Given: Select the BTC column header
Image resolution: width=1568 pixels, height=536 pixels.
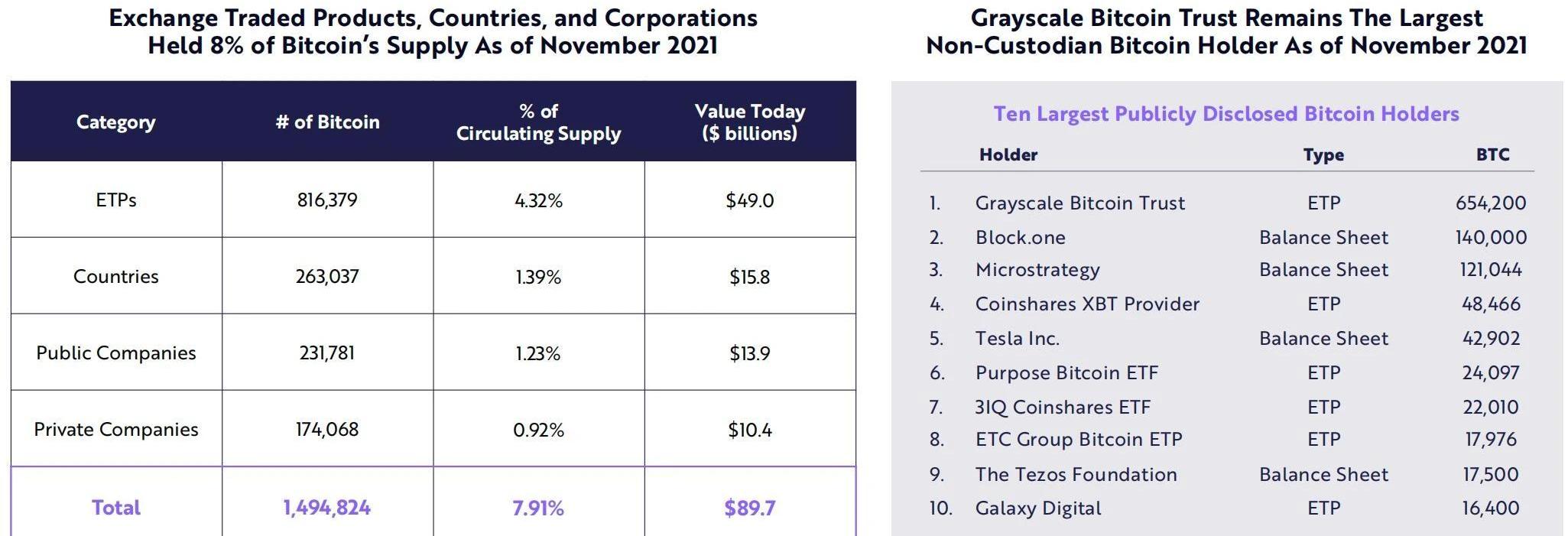Looking at the screenshot, I should click(1492, 154).
